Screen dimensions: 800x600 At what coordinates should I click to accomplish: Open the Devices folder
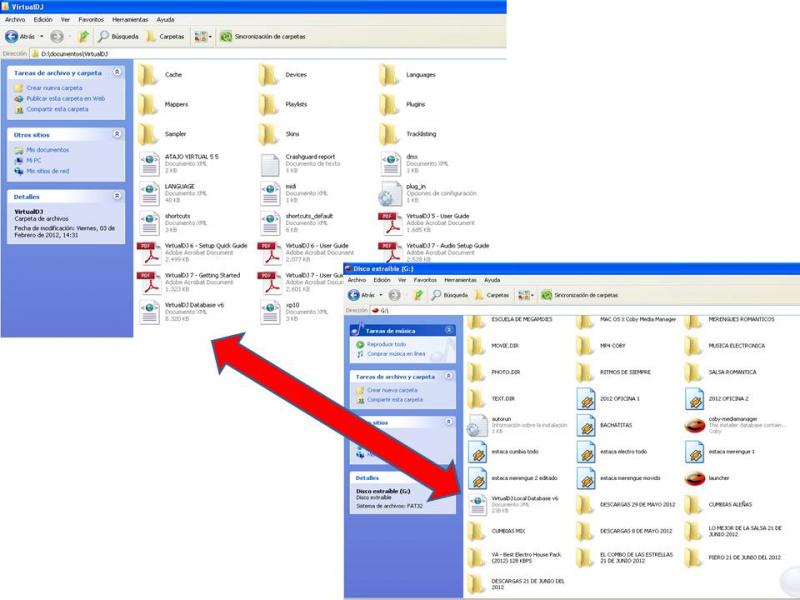coord(282,75)
